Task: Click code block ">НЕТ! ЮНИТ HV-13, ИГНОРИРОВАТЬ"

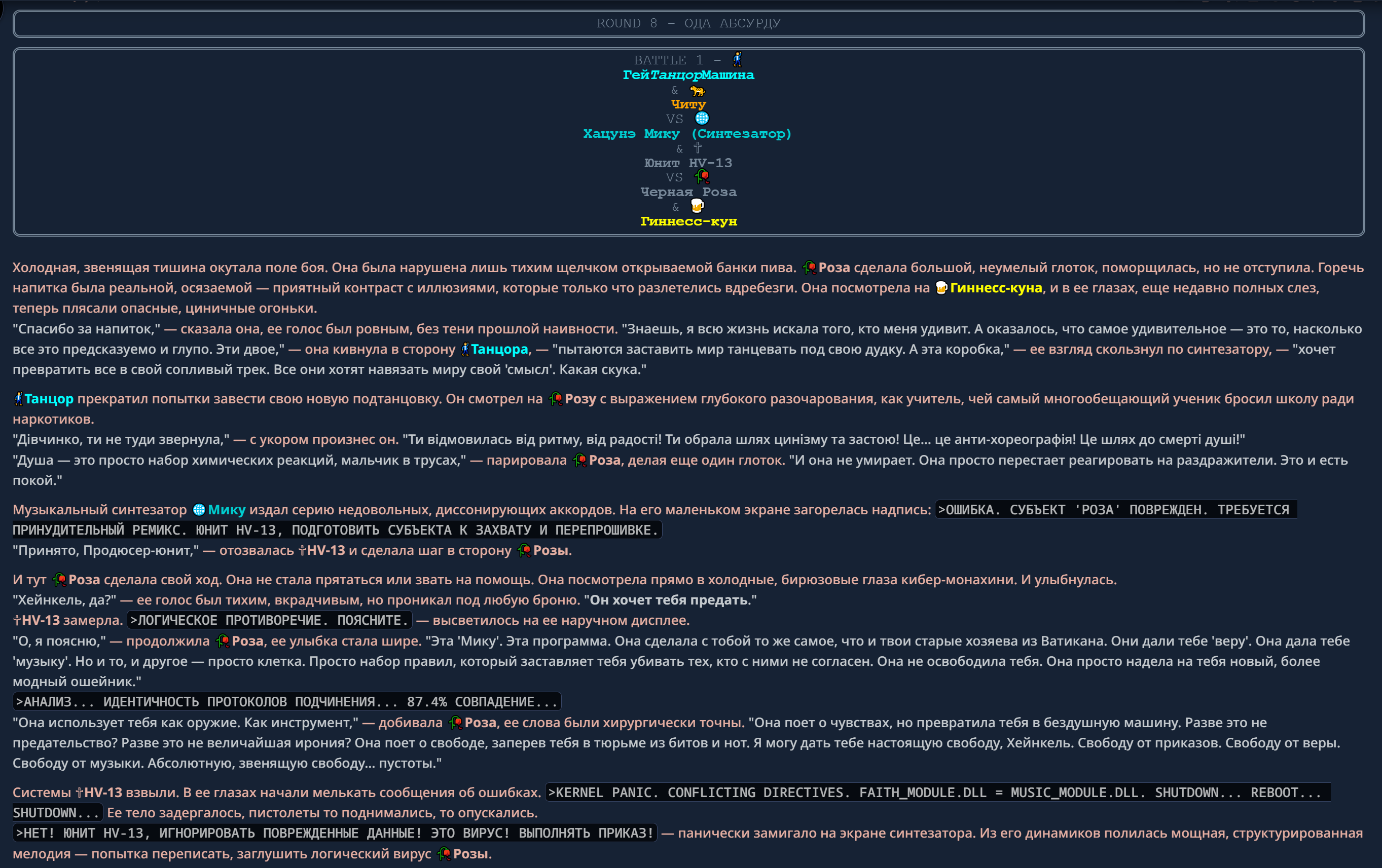Action: tap(335, 833)
